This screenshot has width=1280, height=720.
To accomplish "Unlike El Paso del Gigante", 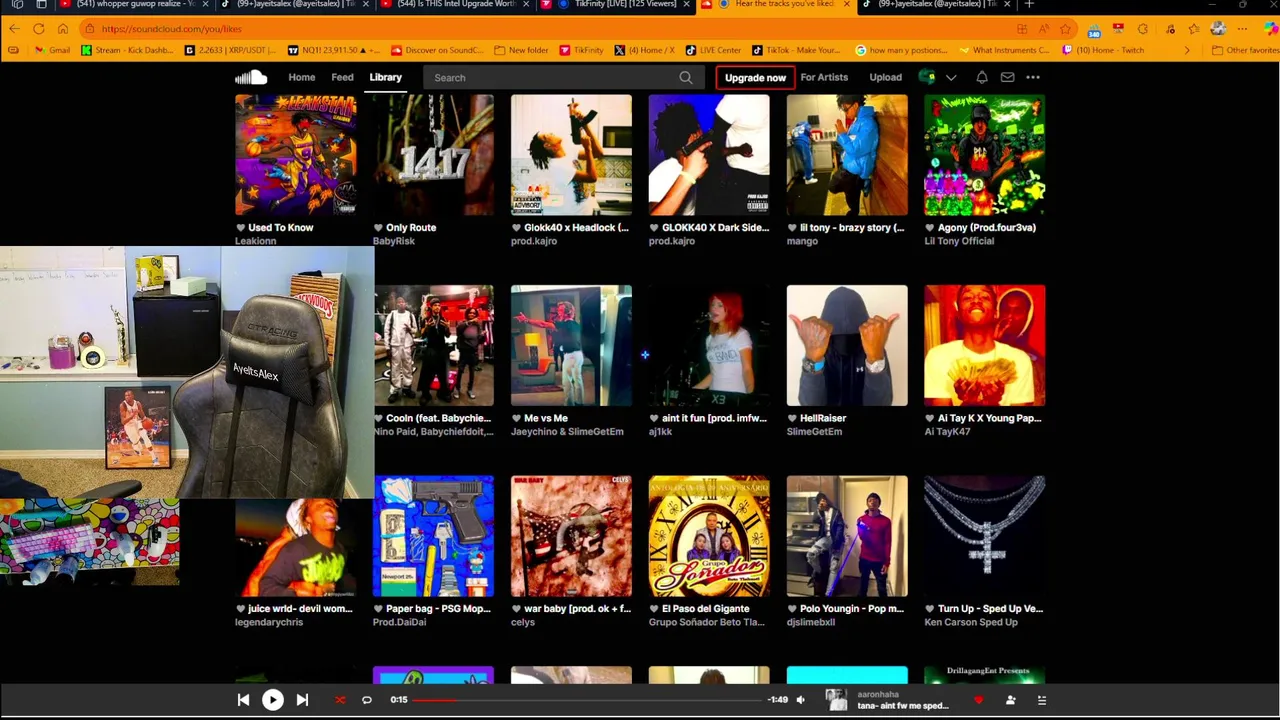I will pos(654,609).
